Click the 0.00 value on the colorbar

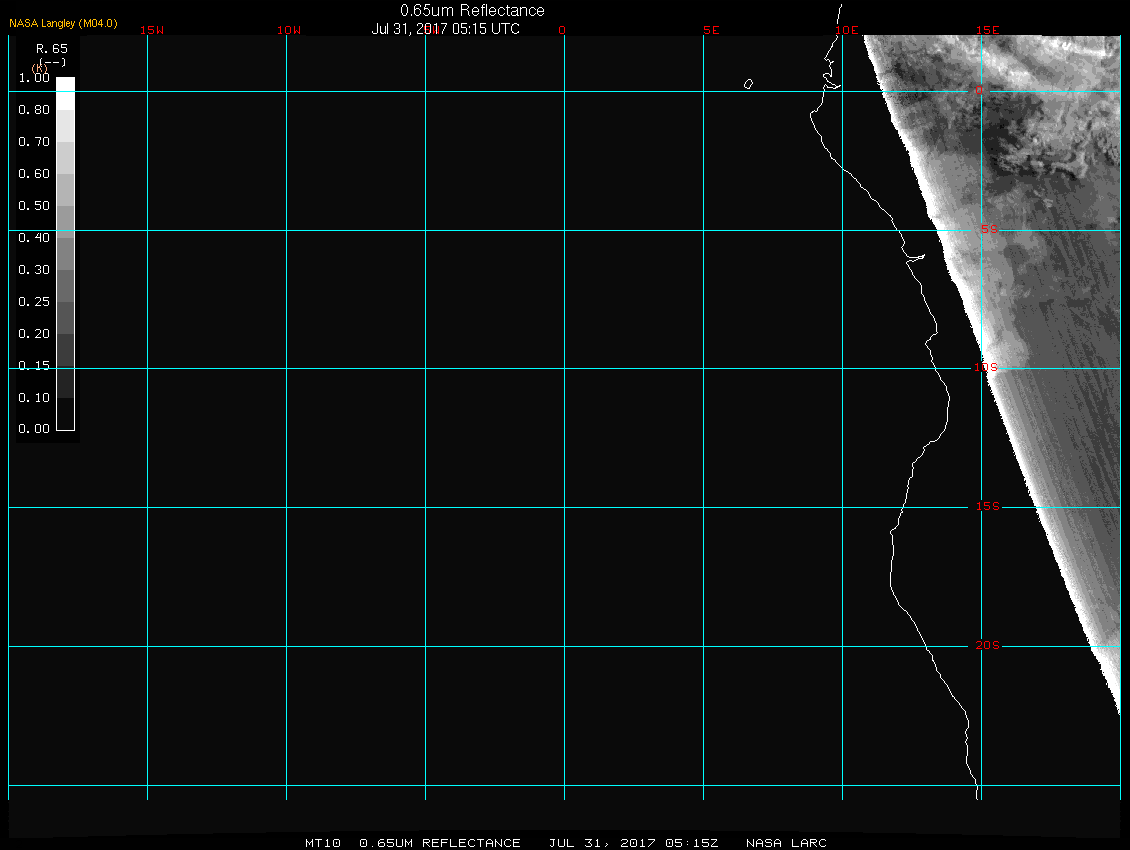pos(34,429)
